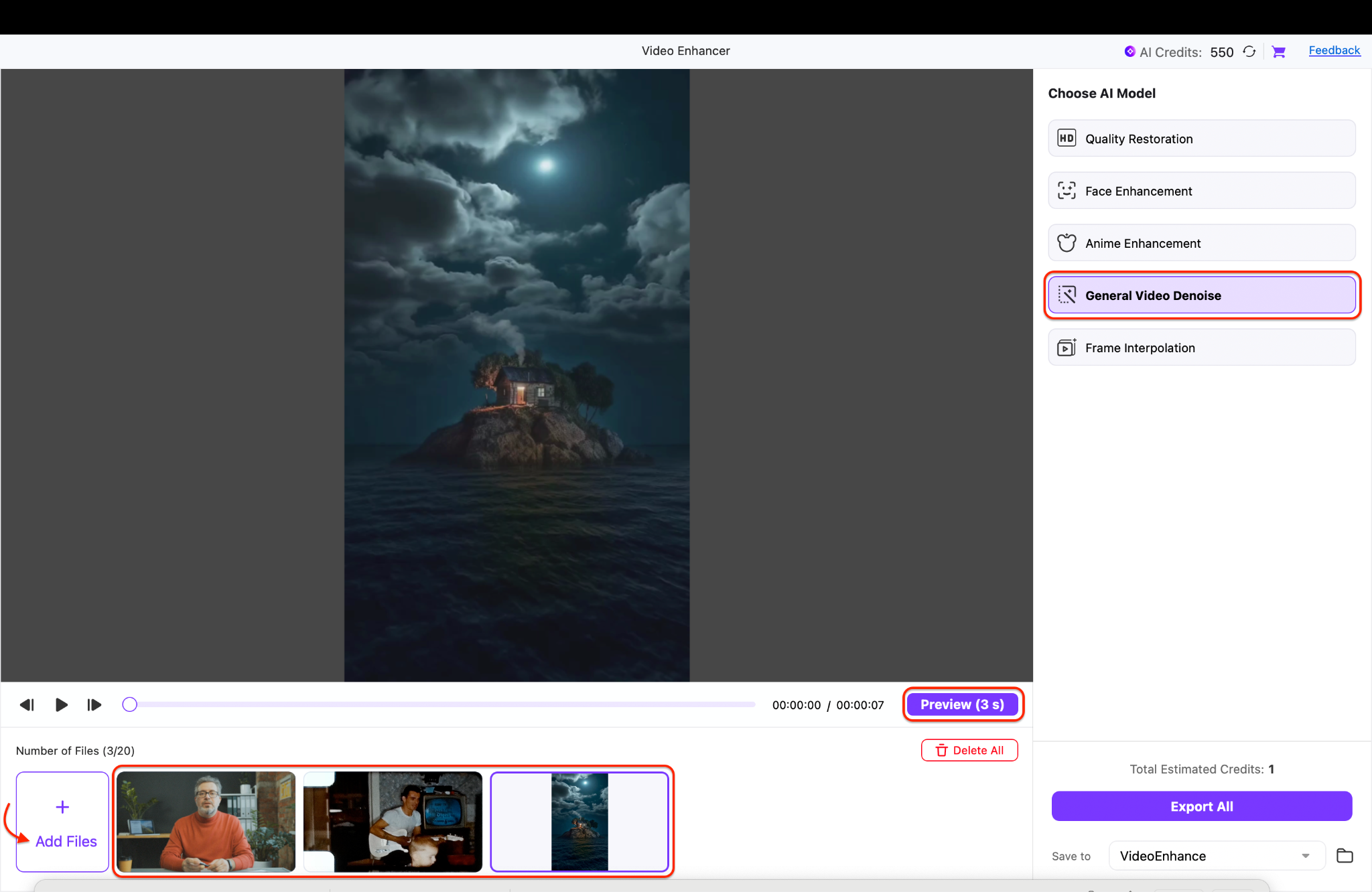The width and height of the screenshot is (1372, 892).
Task: Open the Feedback link
Action: (x=1334, y=50)
